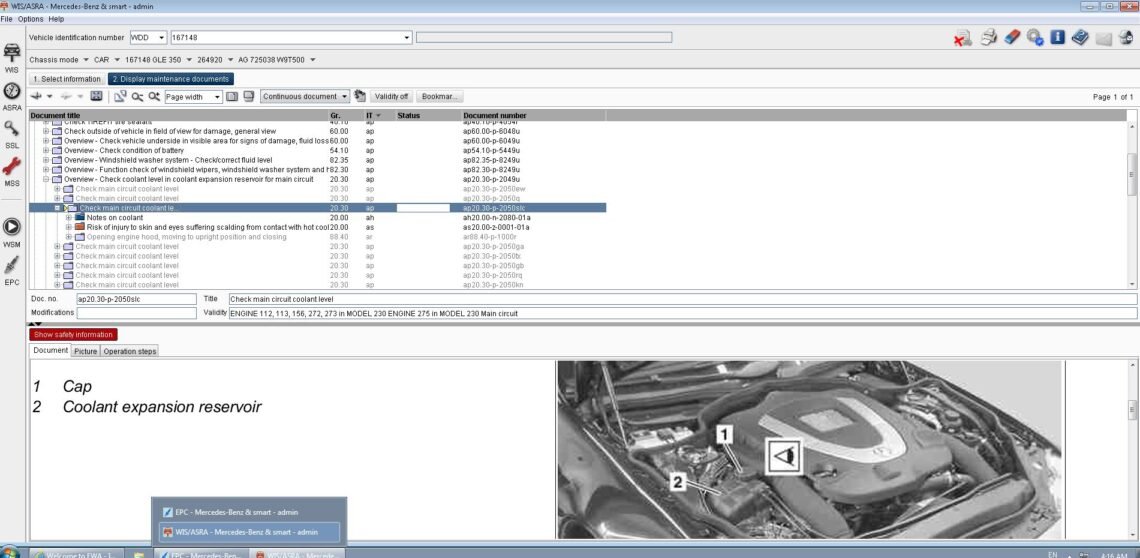Viewport: 1140px width, 558px height.
Task: Open the Help menu
Action: pos(56,19)
